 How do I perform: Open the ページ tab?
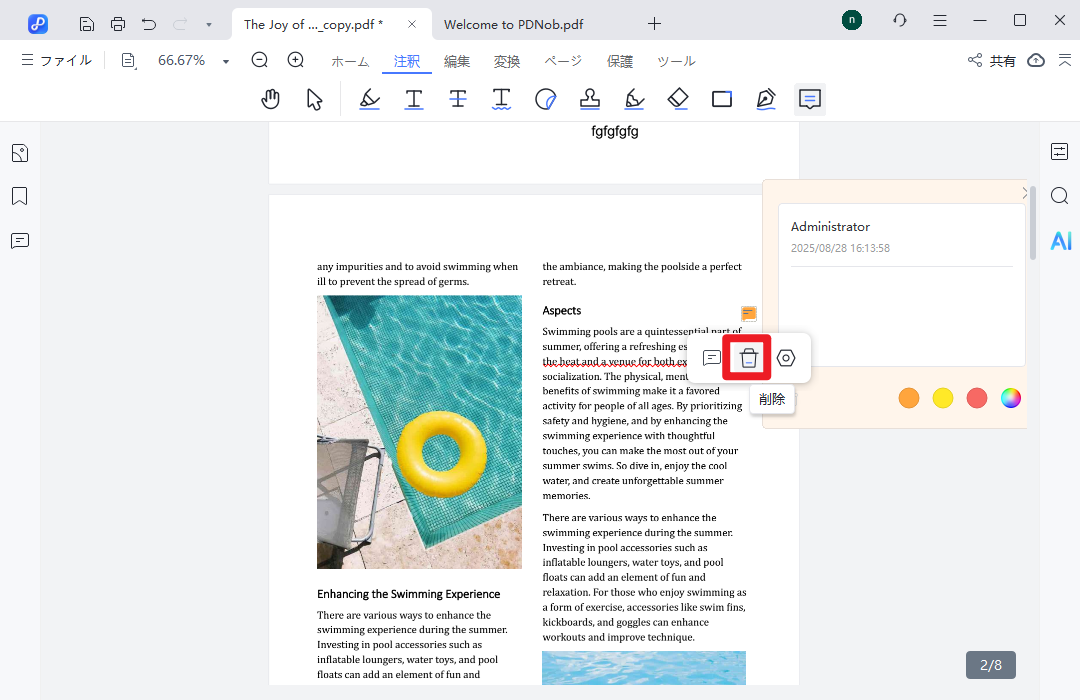coord(563,61)
